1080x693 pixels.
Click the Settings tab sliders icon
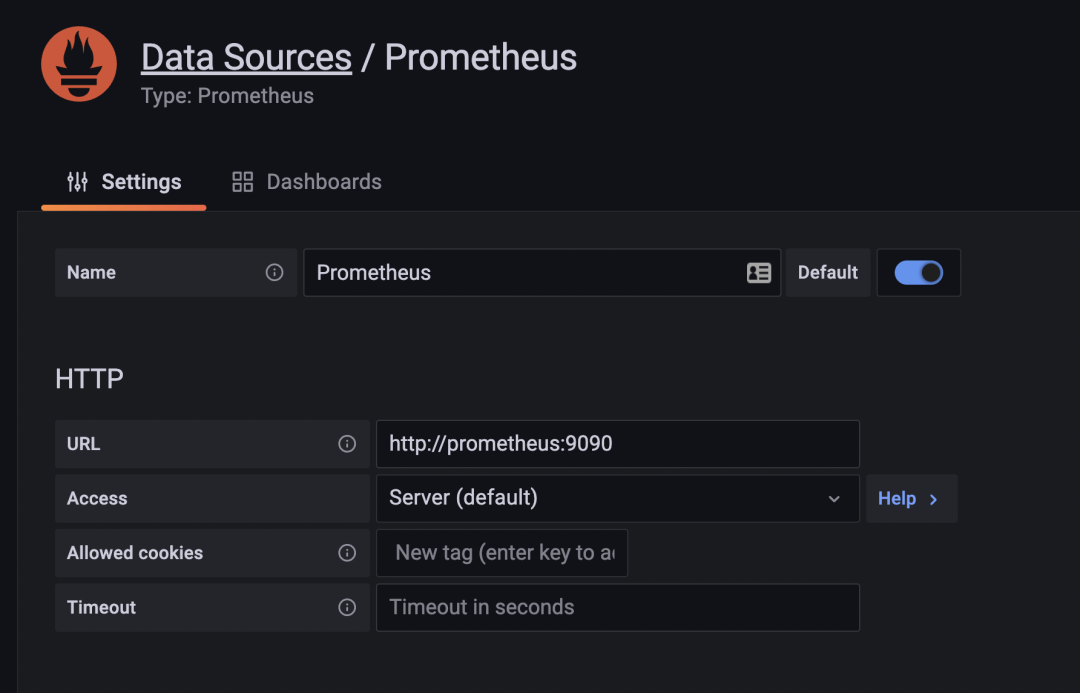coord(77,182)
